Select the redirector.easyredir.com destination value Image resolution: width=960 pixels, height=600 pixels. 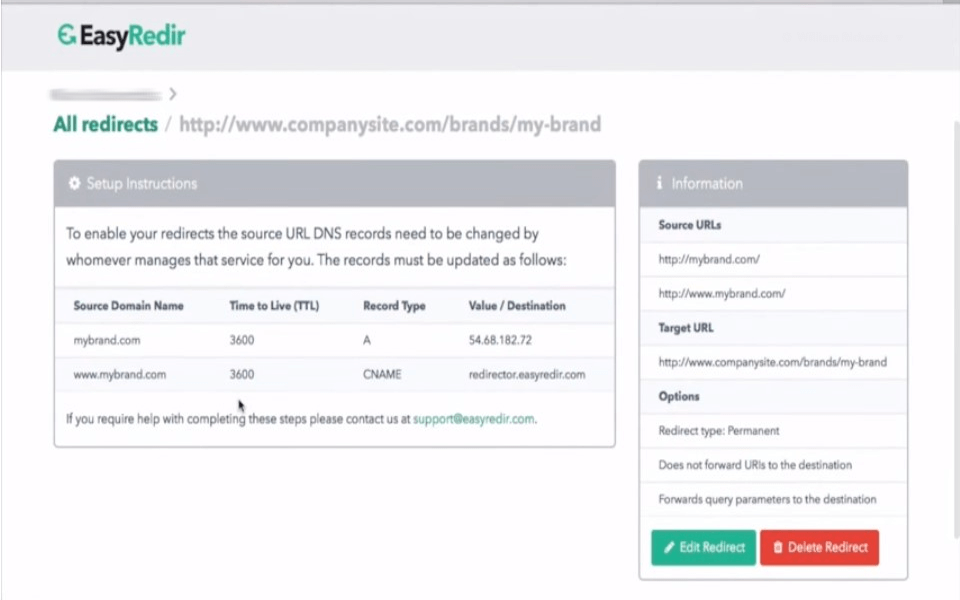pos(527,375)
